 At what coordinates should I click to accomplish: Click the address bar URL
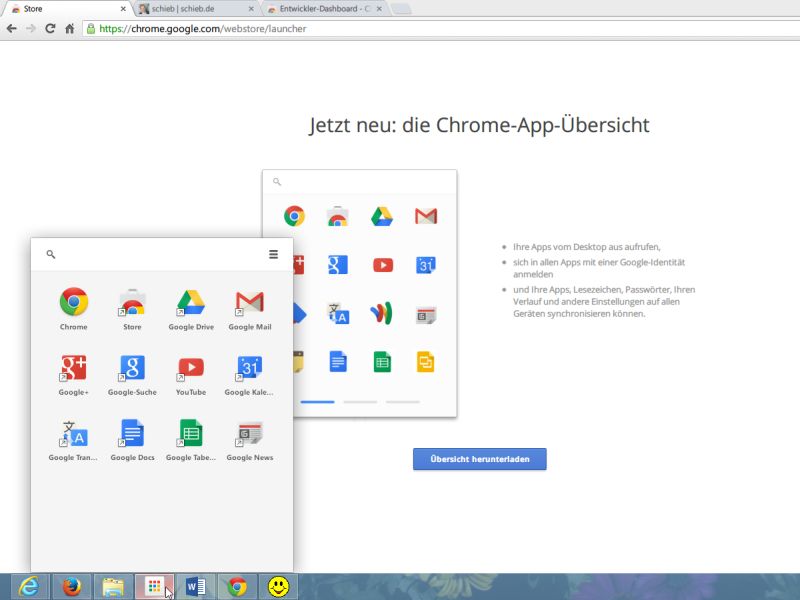203,29
